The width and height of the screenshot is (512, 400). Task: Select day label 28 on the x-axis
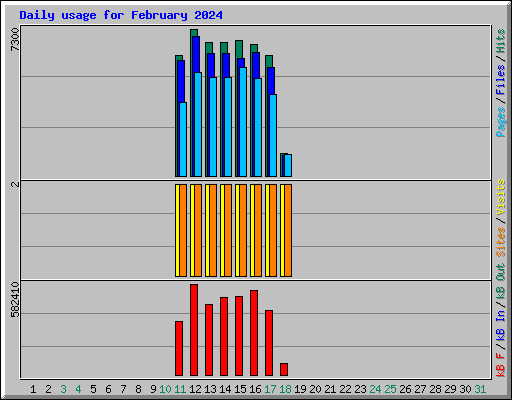[435, 389]
